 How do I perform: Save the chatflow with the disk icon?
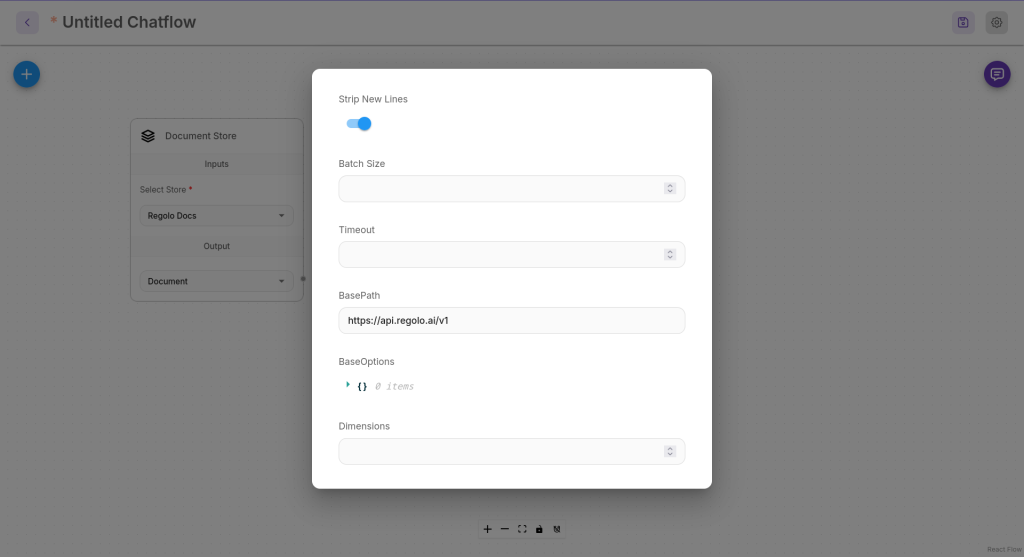[963, 22]
